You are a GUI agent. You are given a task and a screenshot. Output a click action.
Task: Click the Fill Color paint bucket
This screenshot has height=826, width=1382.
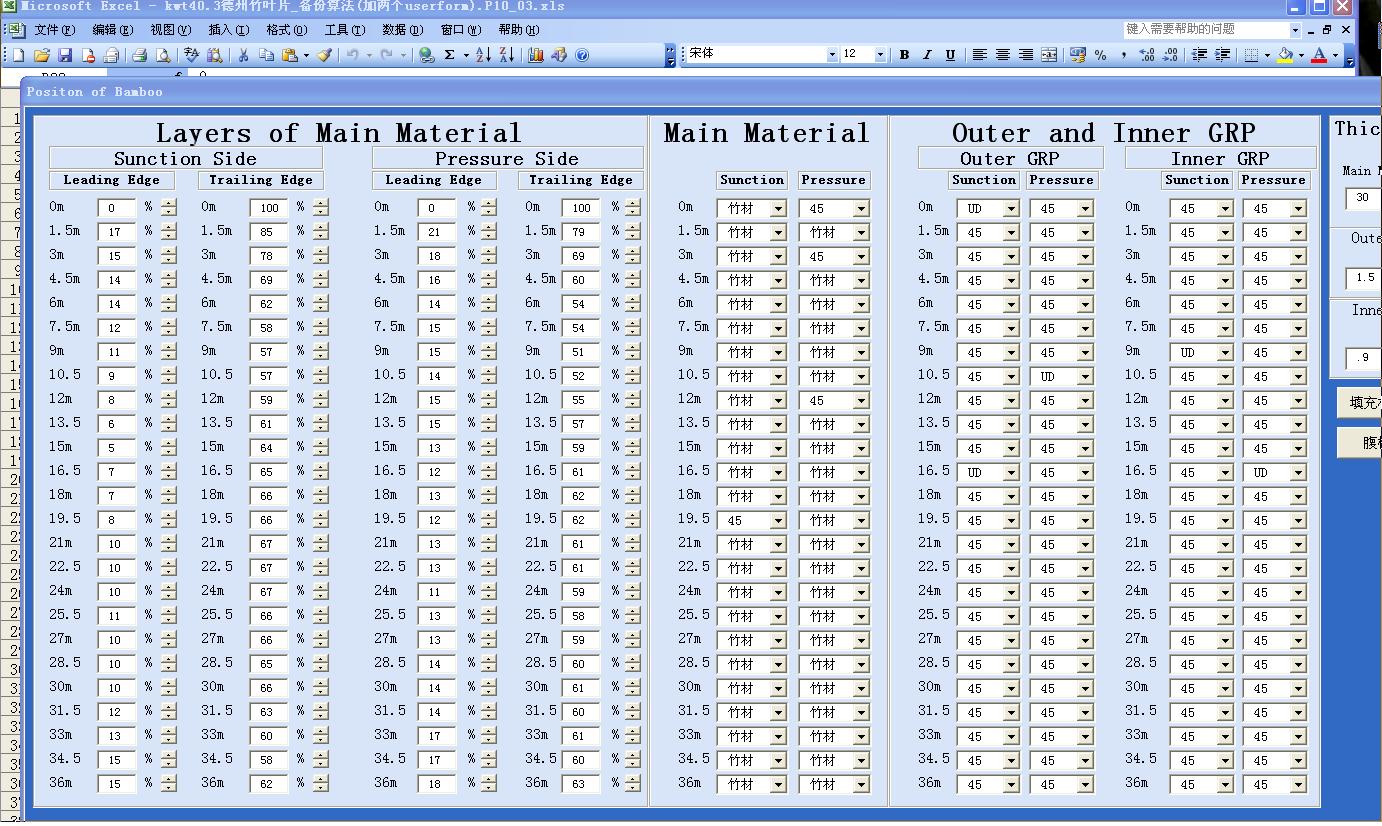point(1286,55)
